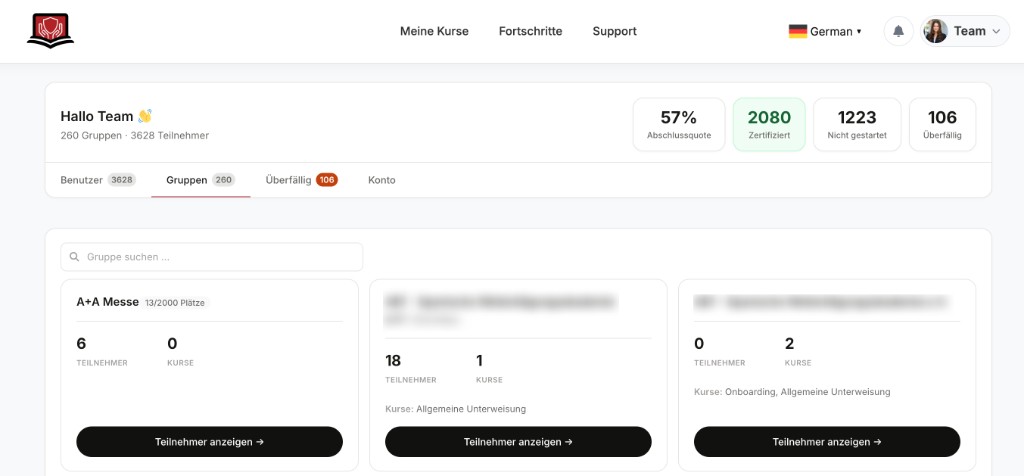Focus the Gruppe suchen search field
The image size is (1024, 476).
click(x=212, y=257)
